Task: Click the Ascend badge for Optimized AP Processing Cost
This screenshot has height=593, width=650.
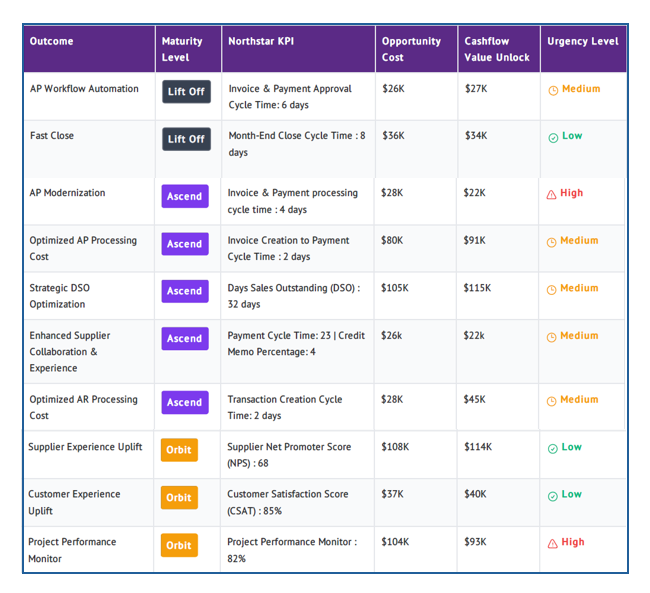Action: tap(185, 244)
